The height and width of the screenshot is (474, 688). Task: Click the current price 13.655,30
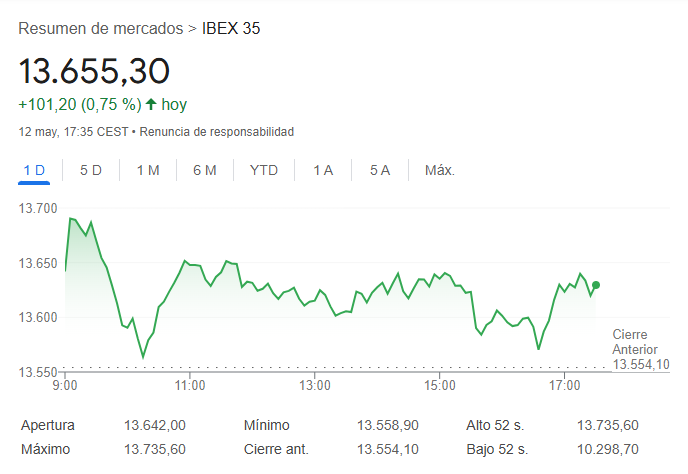click(94, 71)
